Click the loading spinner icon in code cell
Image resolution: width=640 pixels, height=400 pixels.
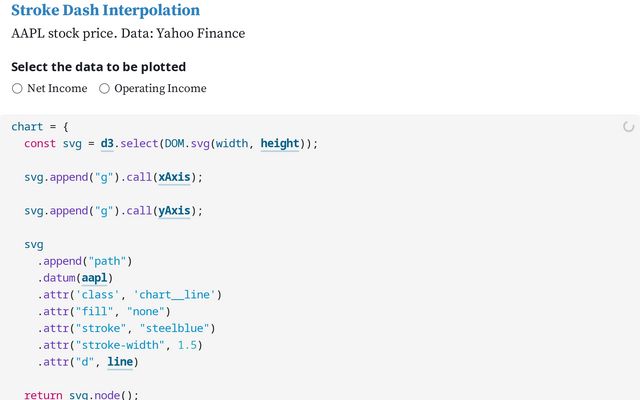[x=629, y=127]
